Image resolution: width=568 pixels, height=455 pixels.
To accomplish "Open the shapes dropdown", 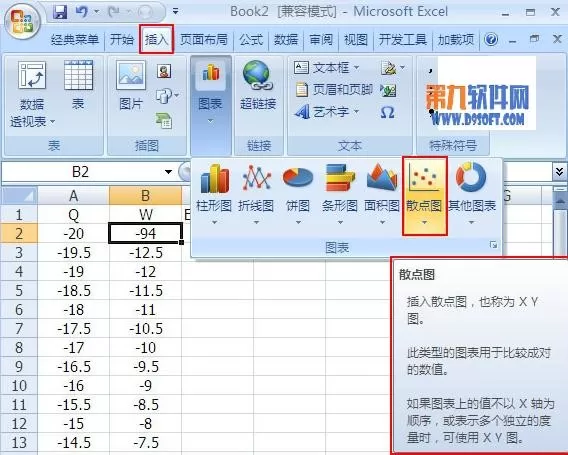I will (167, 96).
